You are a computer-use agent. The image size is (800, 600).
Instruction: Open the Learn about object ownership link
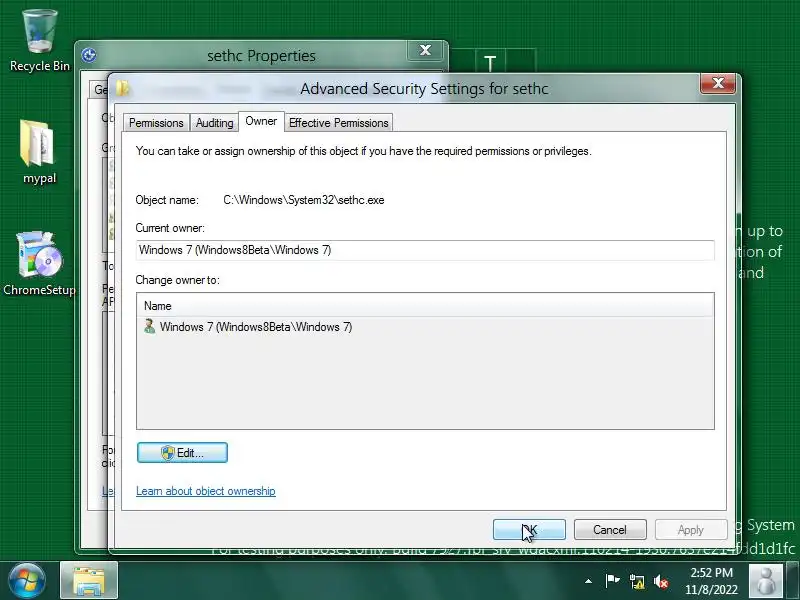(206, 491)
